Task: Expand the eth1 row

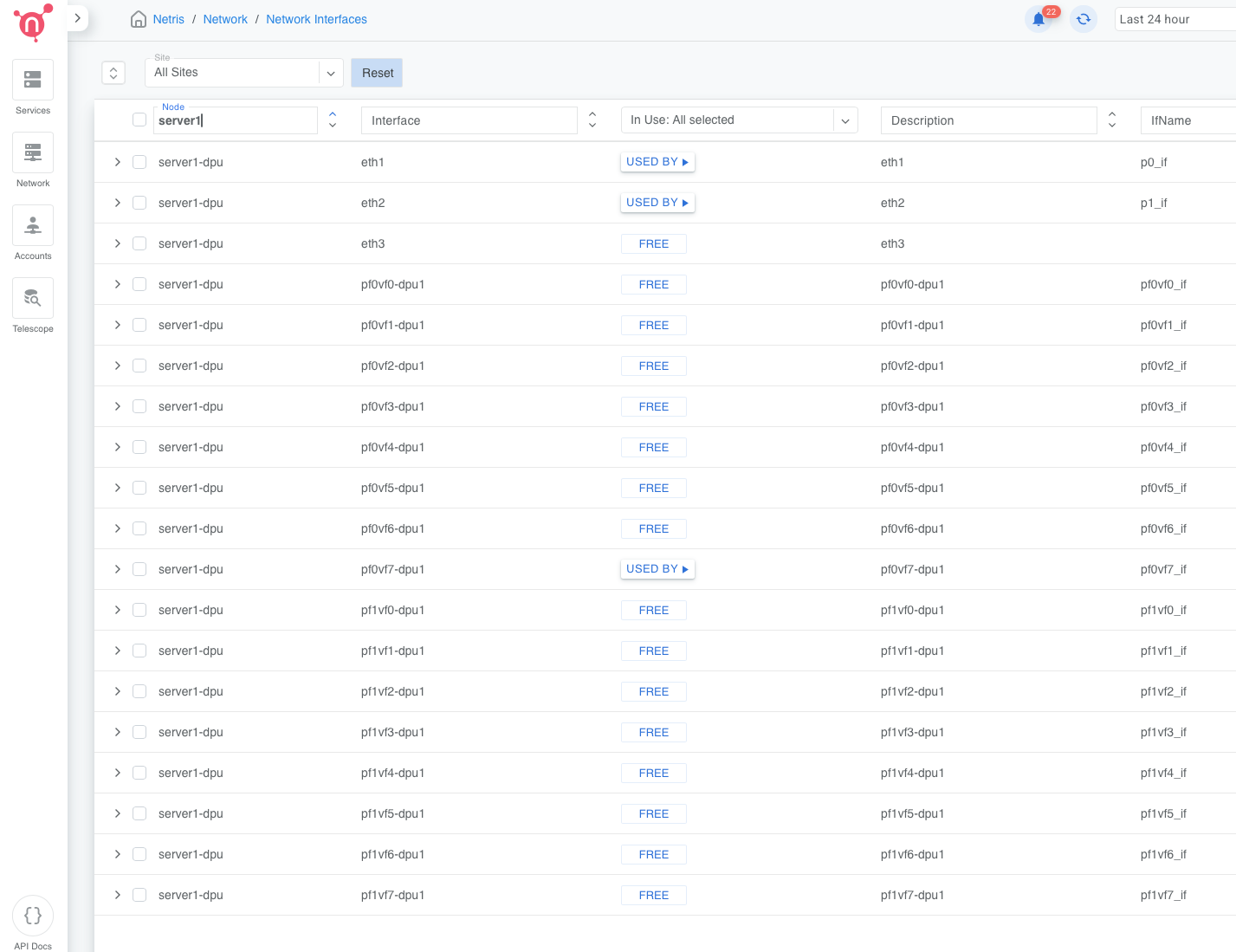Action: click(118, 162)
